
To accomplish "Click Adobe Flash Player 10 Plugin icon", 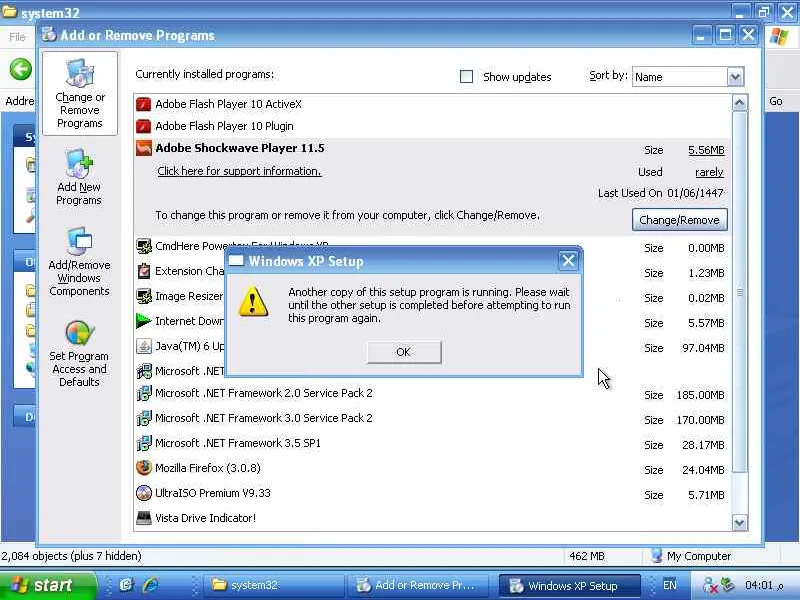I will click(x=144, y=126).
